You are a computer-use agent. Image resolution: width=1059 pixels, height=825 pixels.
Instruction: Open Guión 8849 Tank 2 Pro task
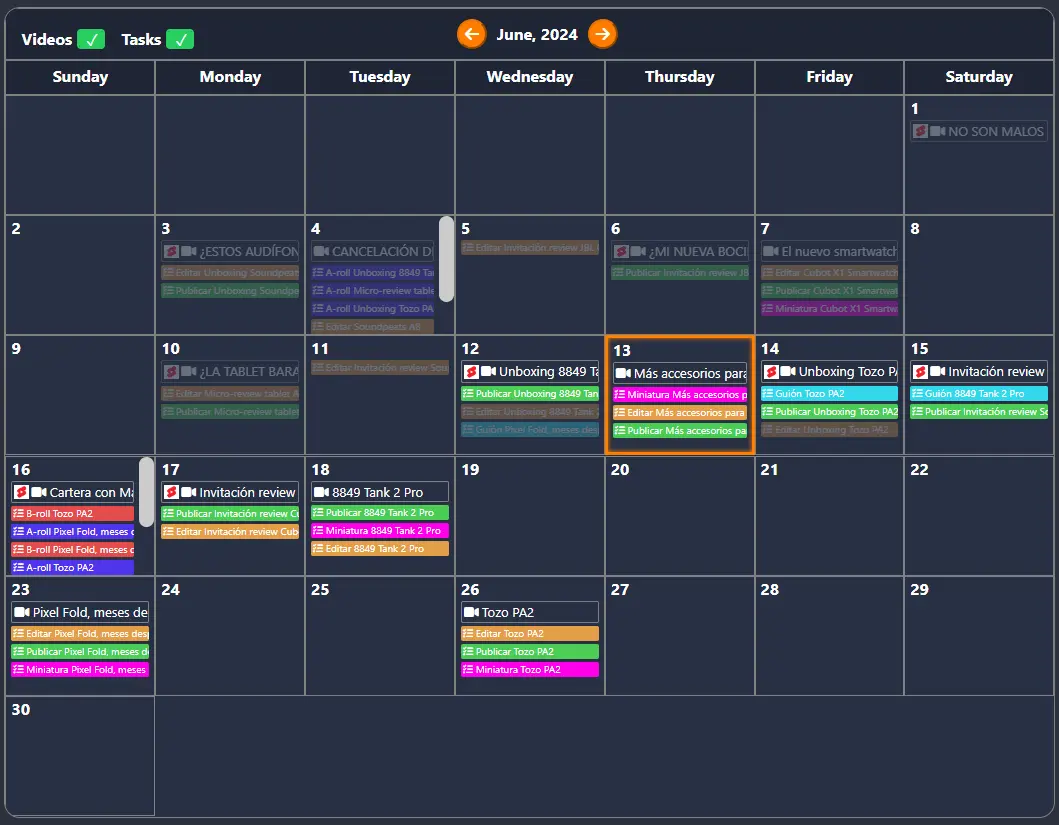pos(978,394)
